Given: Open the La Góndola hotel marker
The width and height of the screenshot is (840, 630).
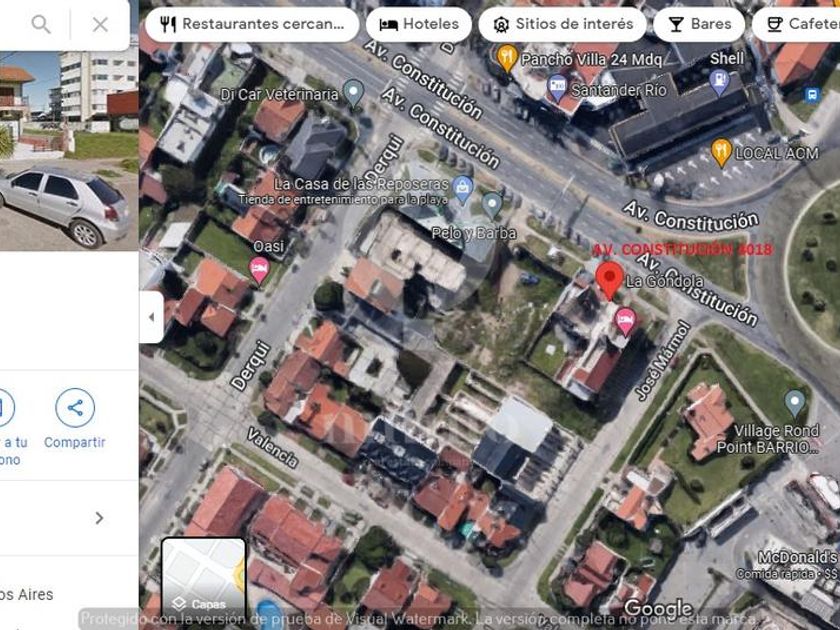Looking at the screenshot, I should [x=625, y=321].
